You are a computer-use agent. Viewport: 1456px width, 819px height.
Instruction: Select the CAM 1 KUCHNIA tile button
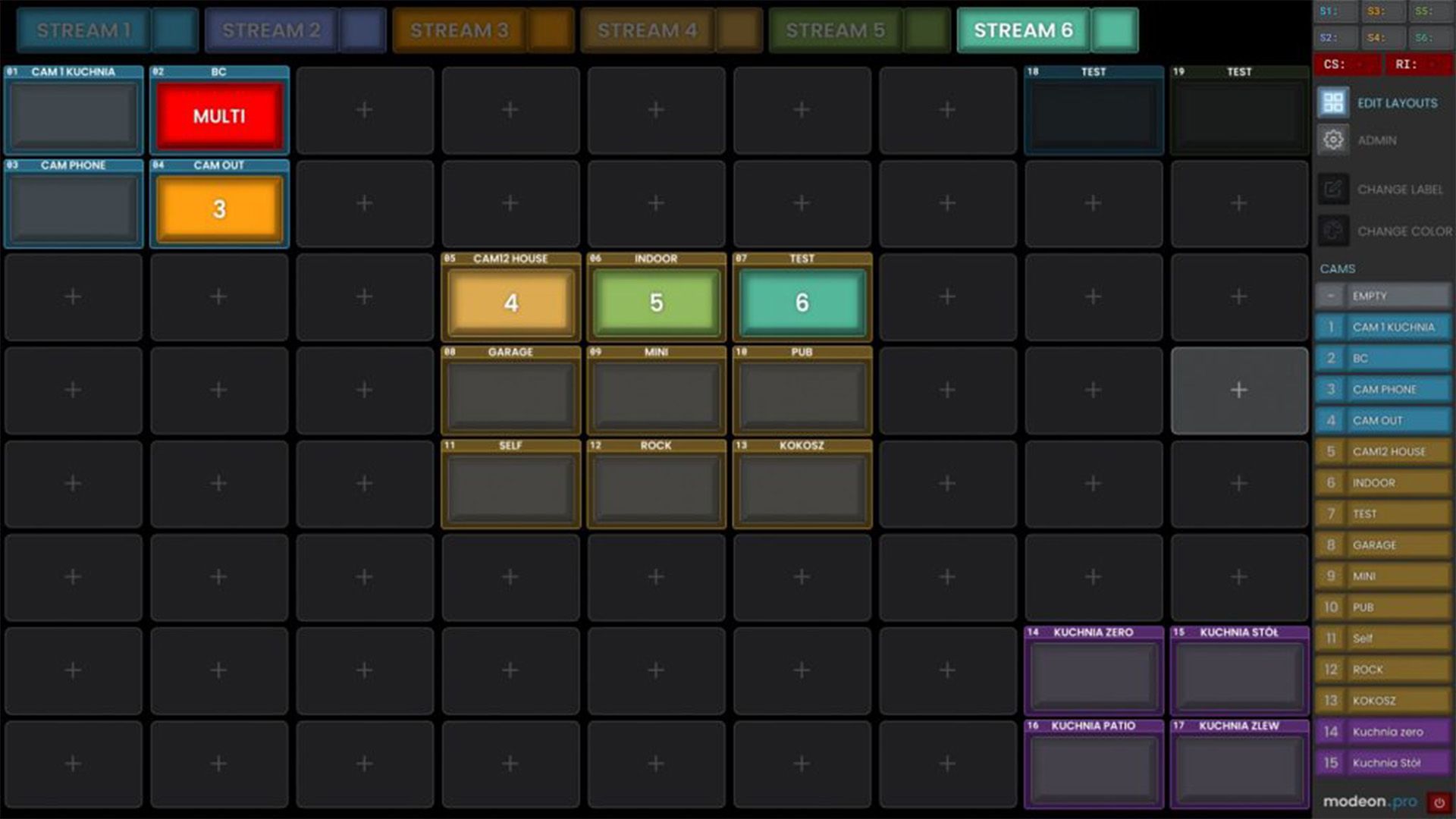[x=74, y=116]
